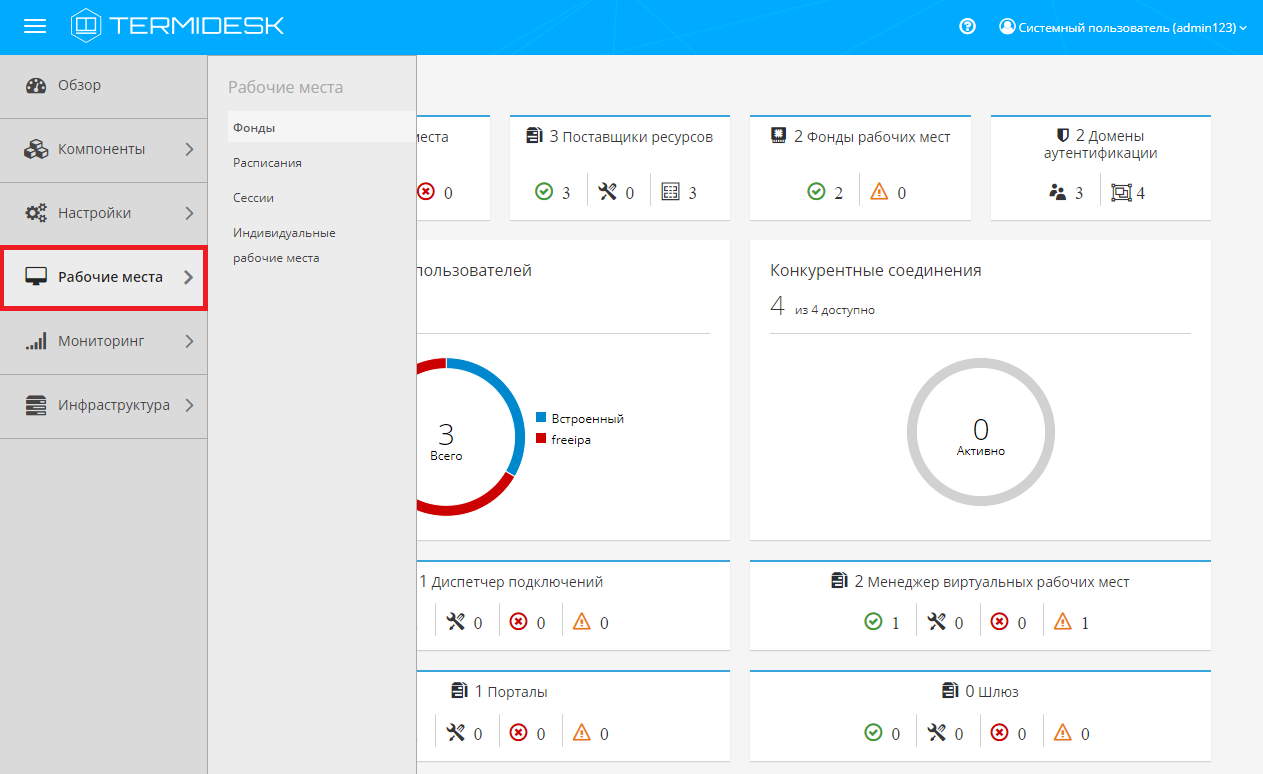Viewport: 1263px width, 774px height.
Task: Select Фонды in the submenu
Action: pos(254,128)
